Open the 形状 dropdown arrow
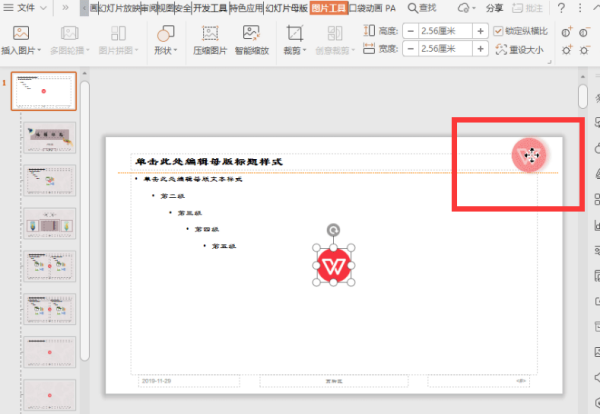 (176, 50)
